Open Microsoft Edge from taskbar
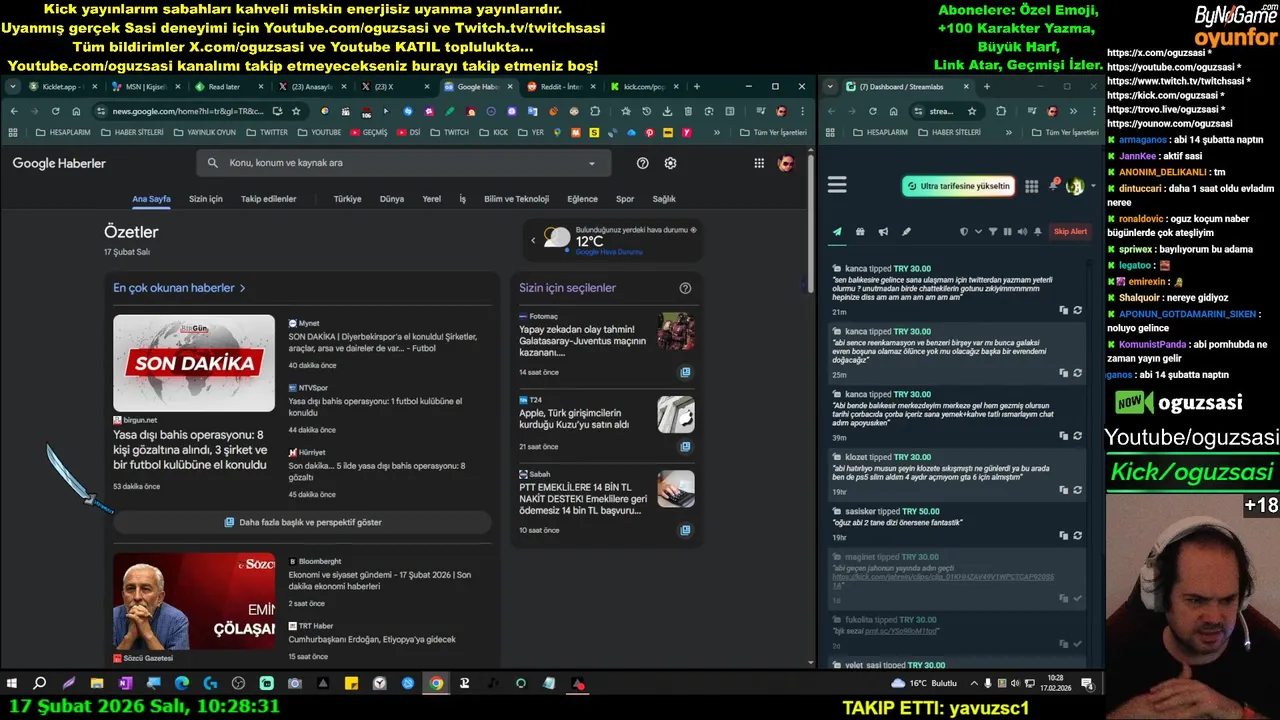The image size is (1280, 720). (x=182, y=683)
